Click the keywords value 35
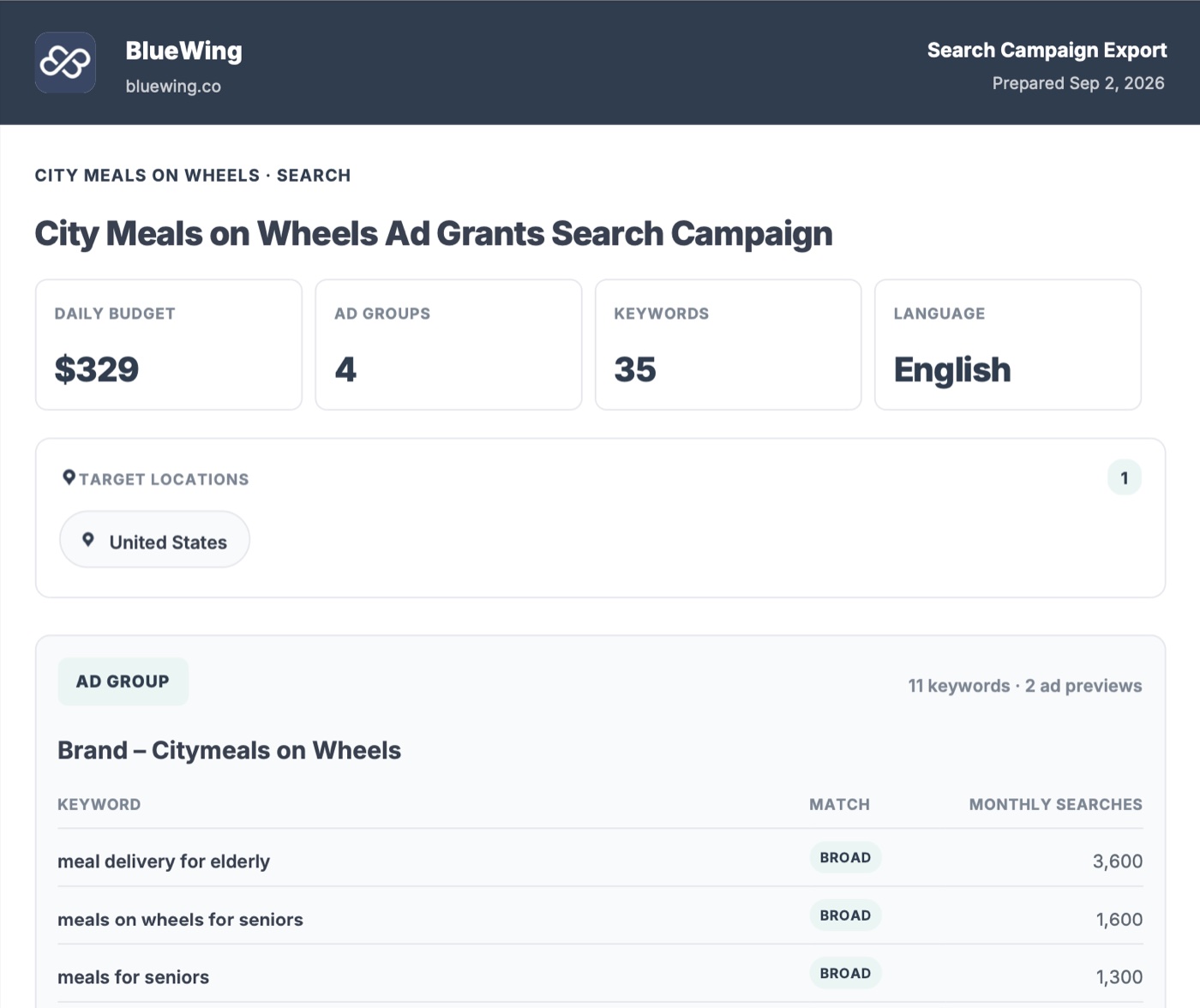This screenshot has width=1200, height=1008. pos(635,369)
